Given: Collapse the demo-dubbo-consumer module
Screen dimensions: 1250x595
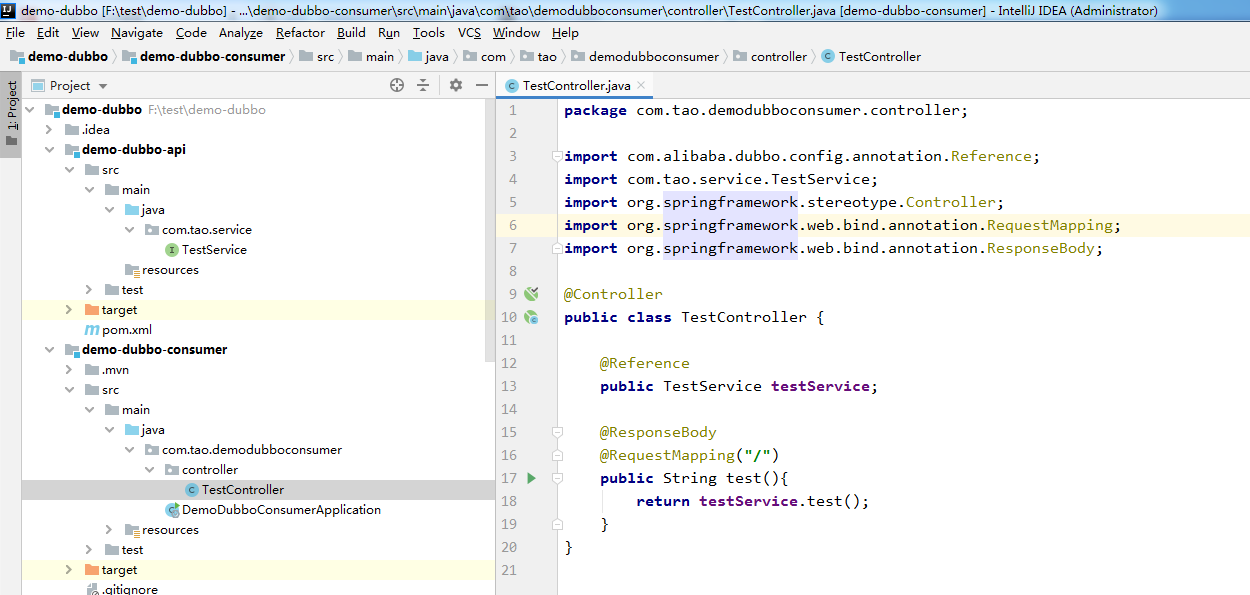Looking at the screenshot, I should coord(49,350).
